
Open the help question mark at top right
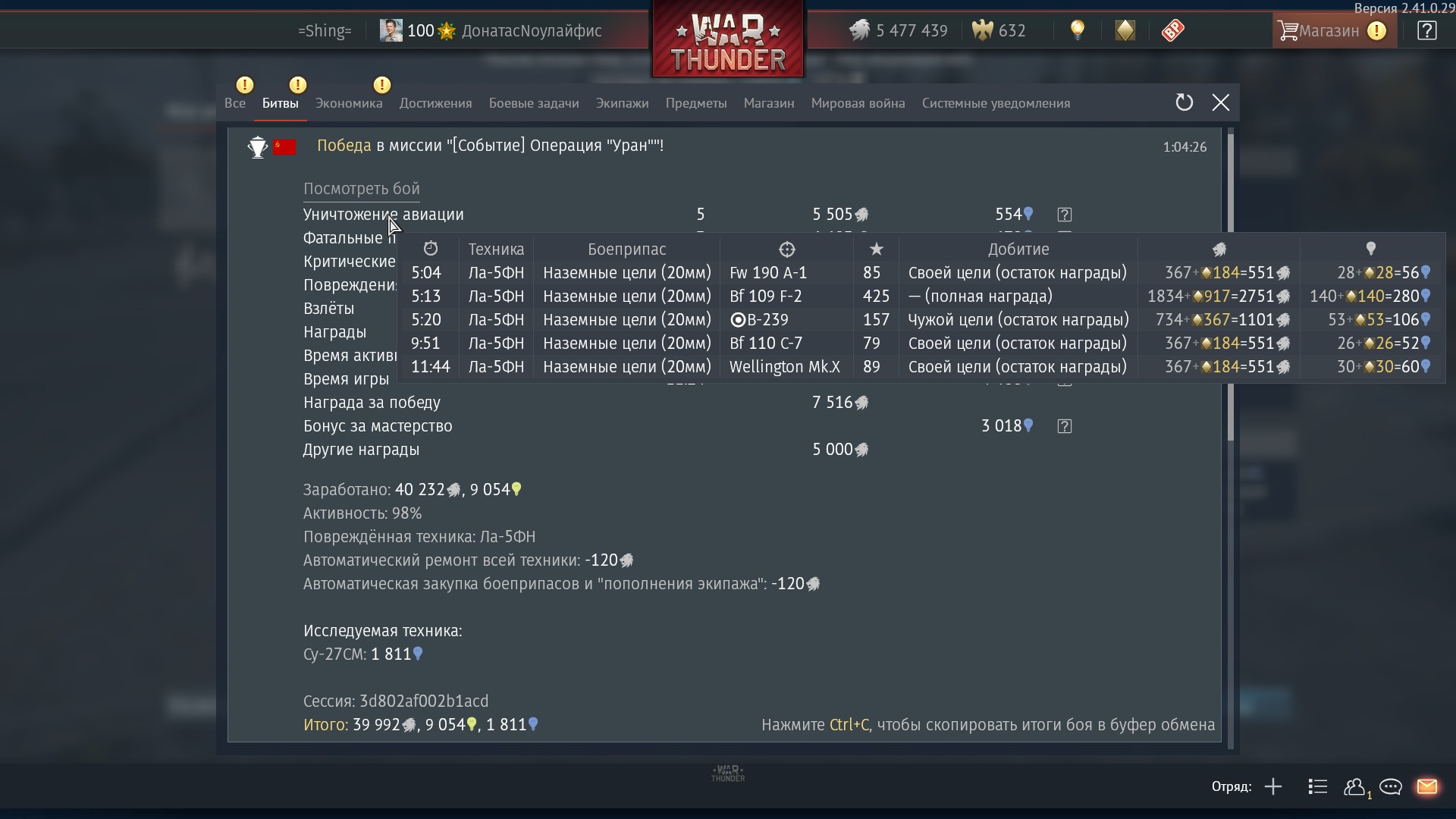1426,30
